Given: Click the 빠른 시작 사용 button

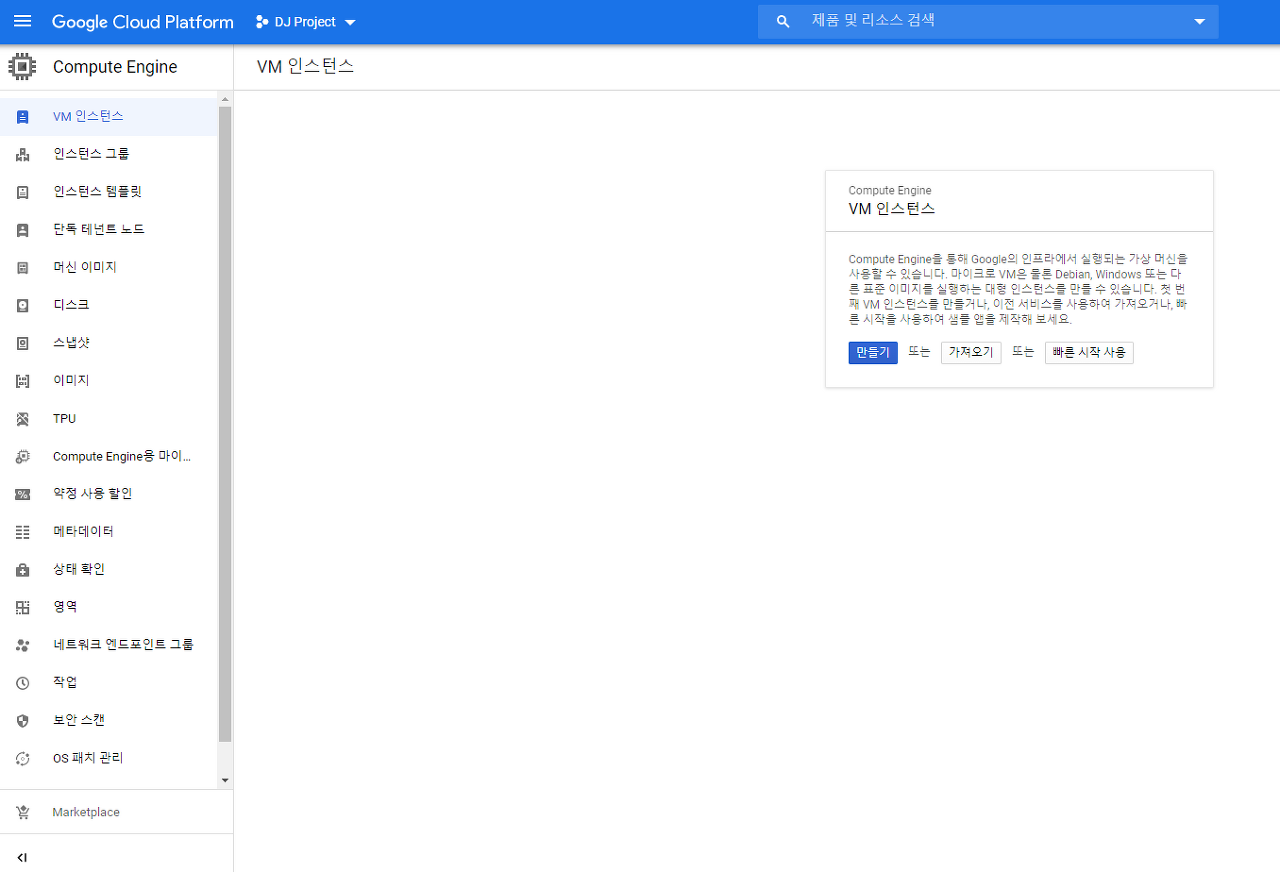Looking at the screenshot, I should pos(1089,353).
